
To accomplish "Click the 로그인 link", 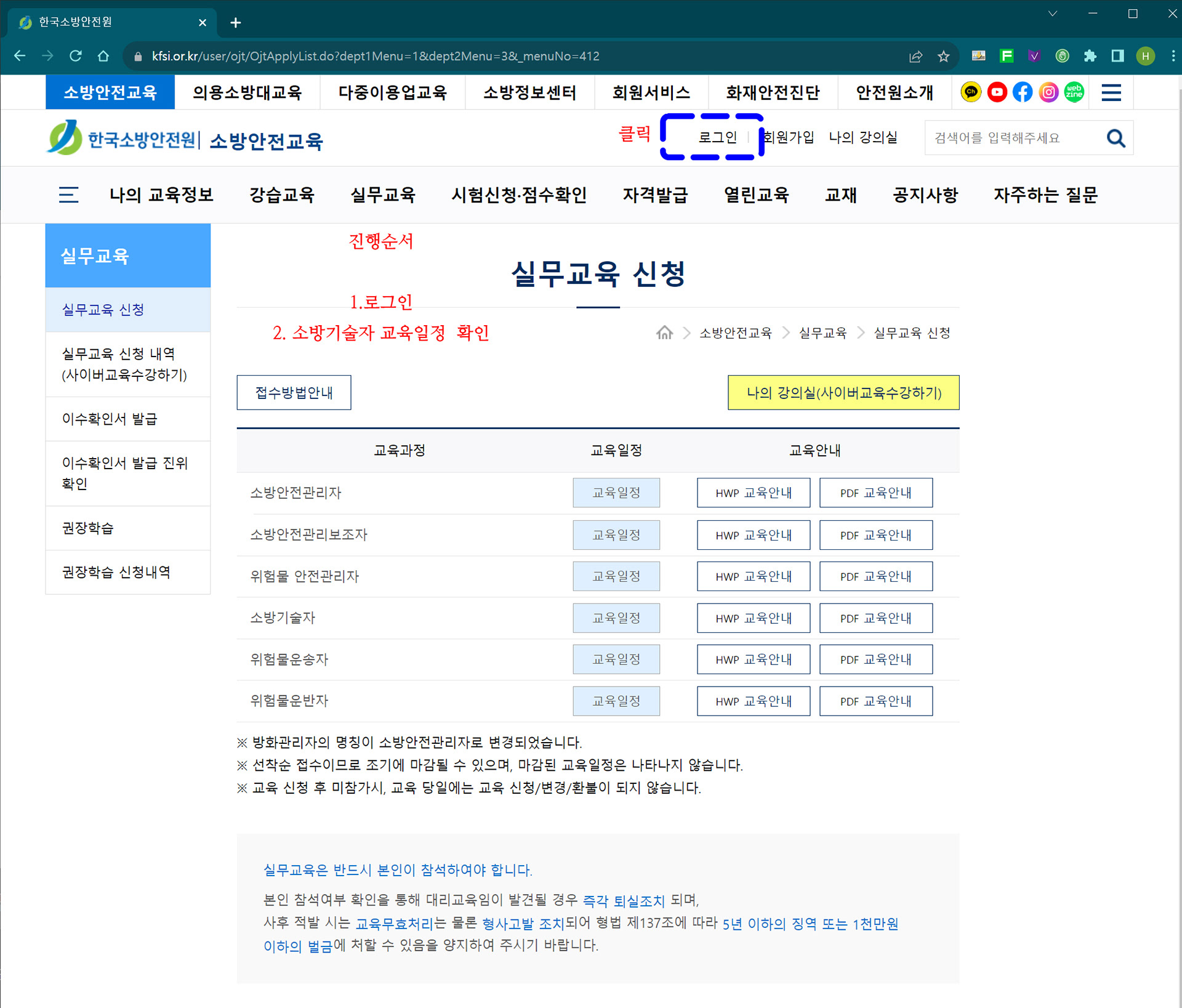I will point(717,137).
